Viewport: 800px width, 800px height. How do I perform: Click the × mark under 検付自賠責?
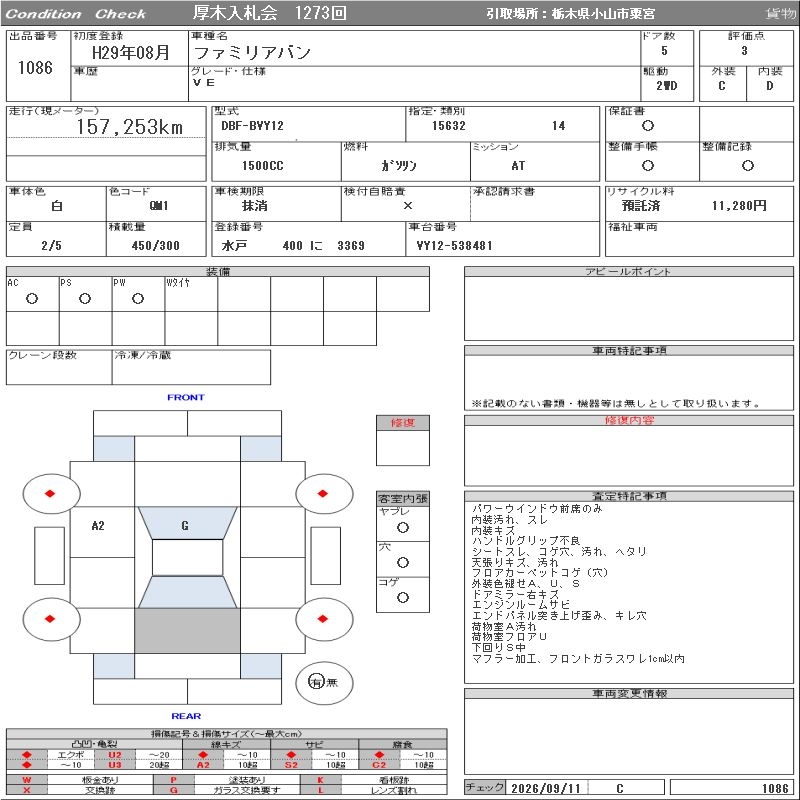(x=408, y=206)
